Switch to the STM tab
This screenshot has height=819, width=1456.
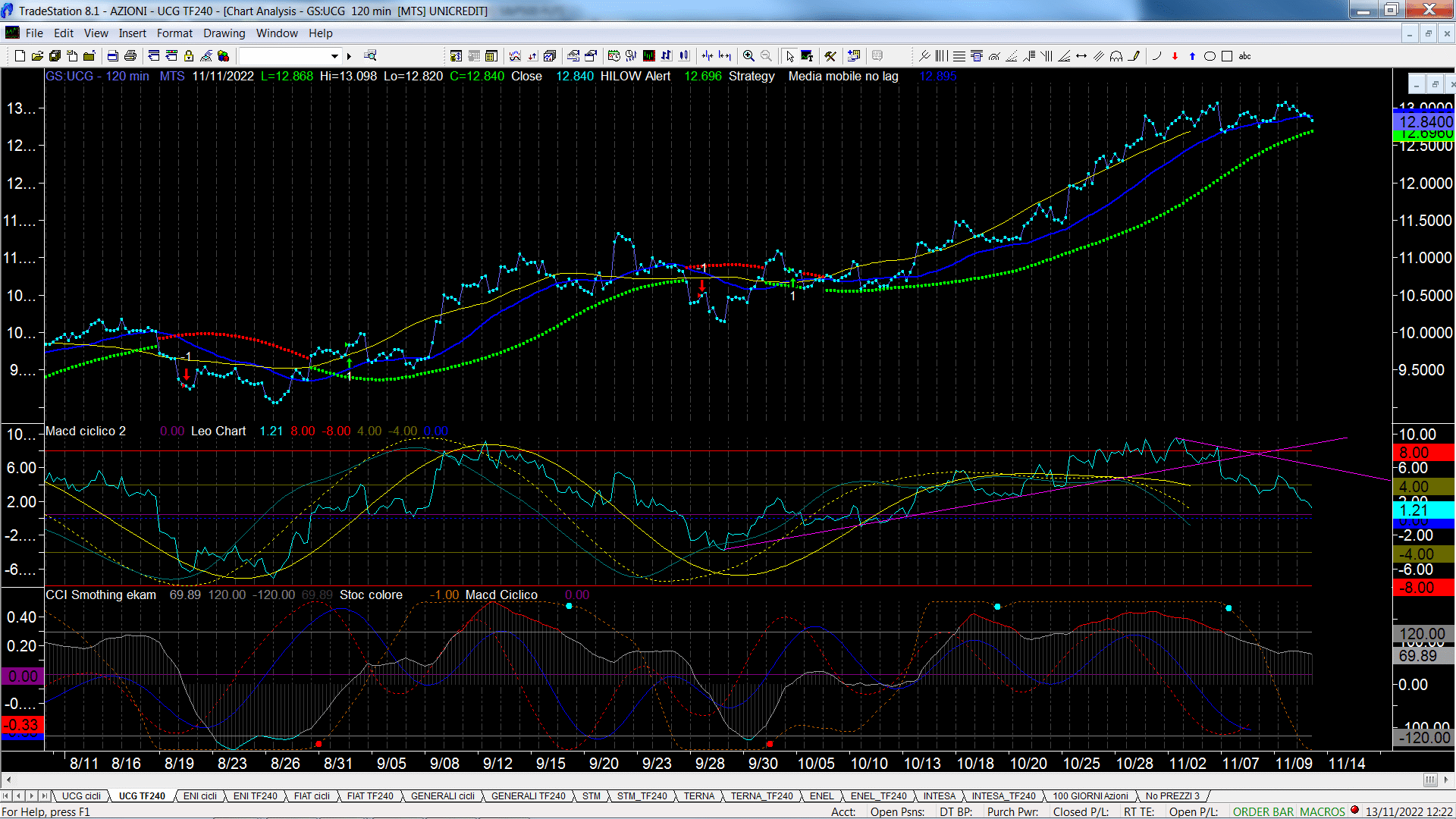591,796
